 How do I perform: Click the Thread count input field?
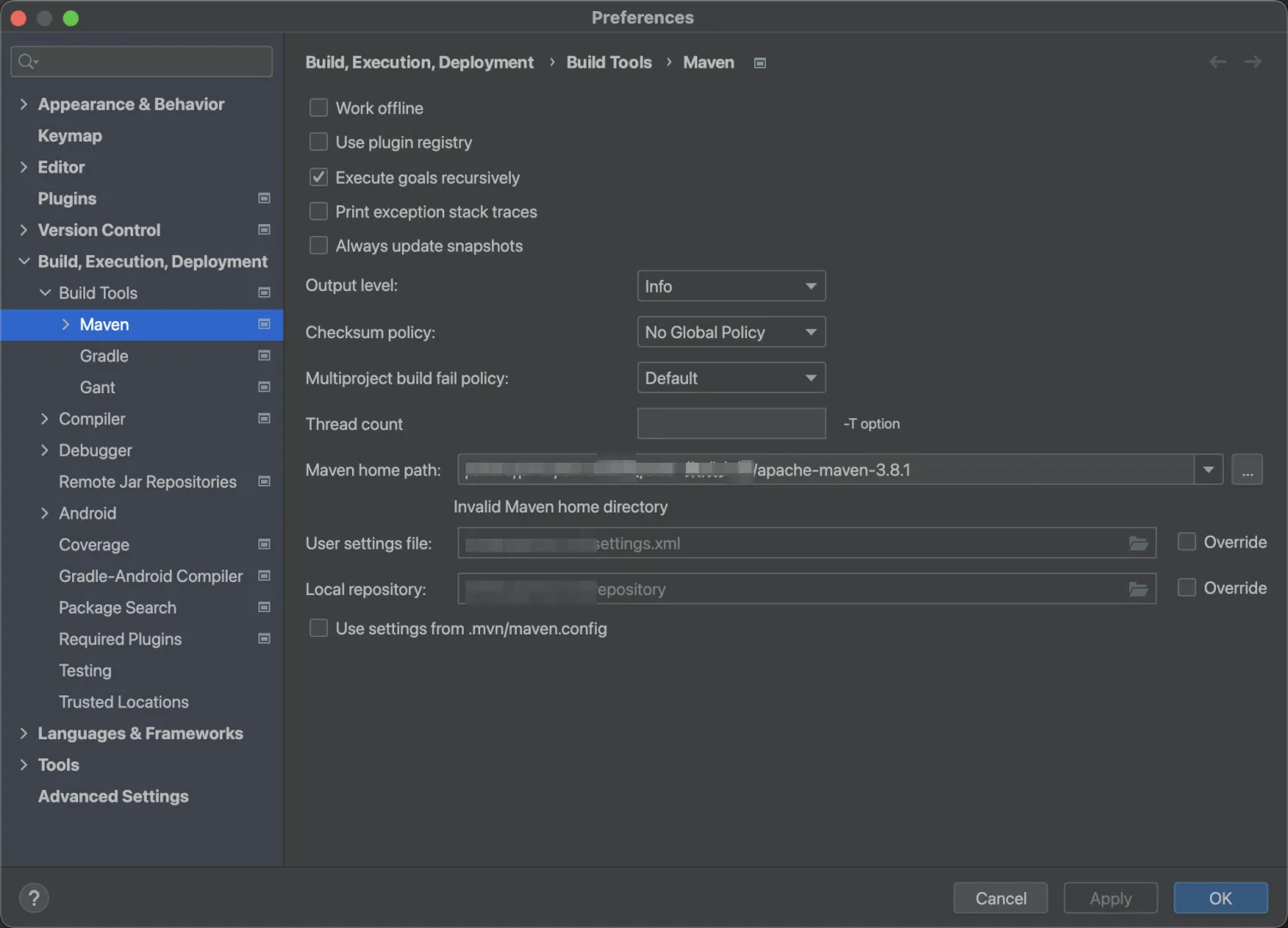[x=731, y=423]
